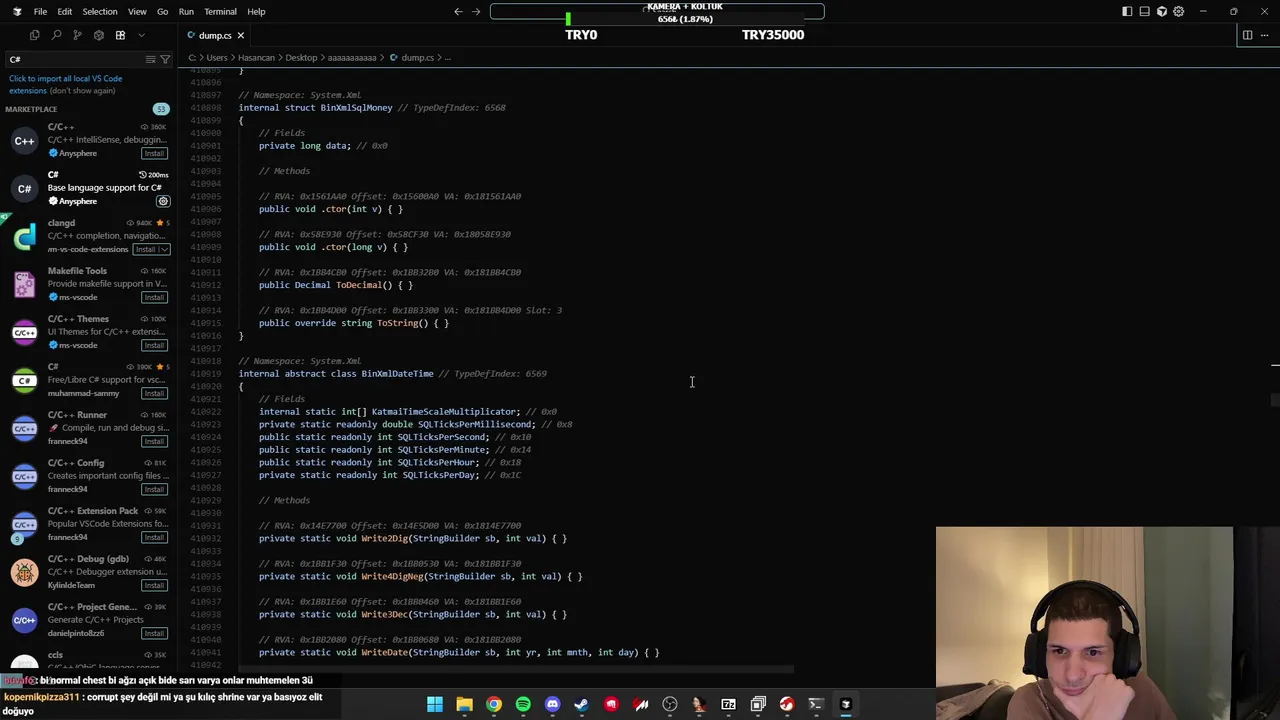Clear extensions search results icon
1280x720 pixels.
coord(150,59)
